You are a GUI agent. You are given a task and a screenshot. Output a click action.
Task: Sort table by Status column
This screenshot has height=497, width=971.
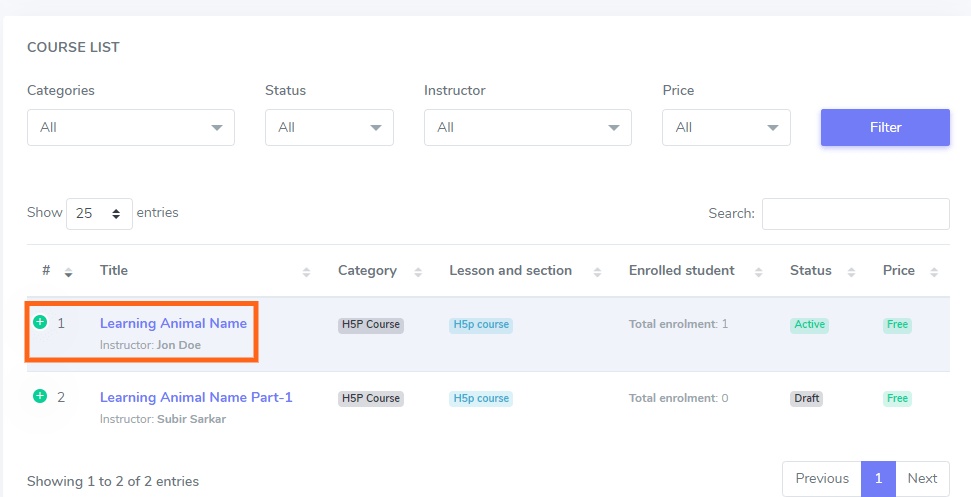851,271
